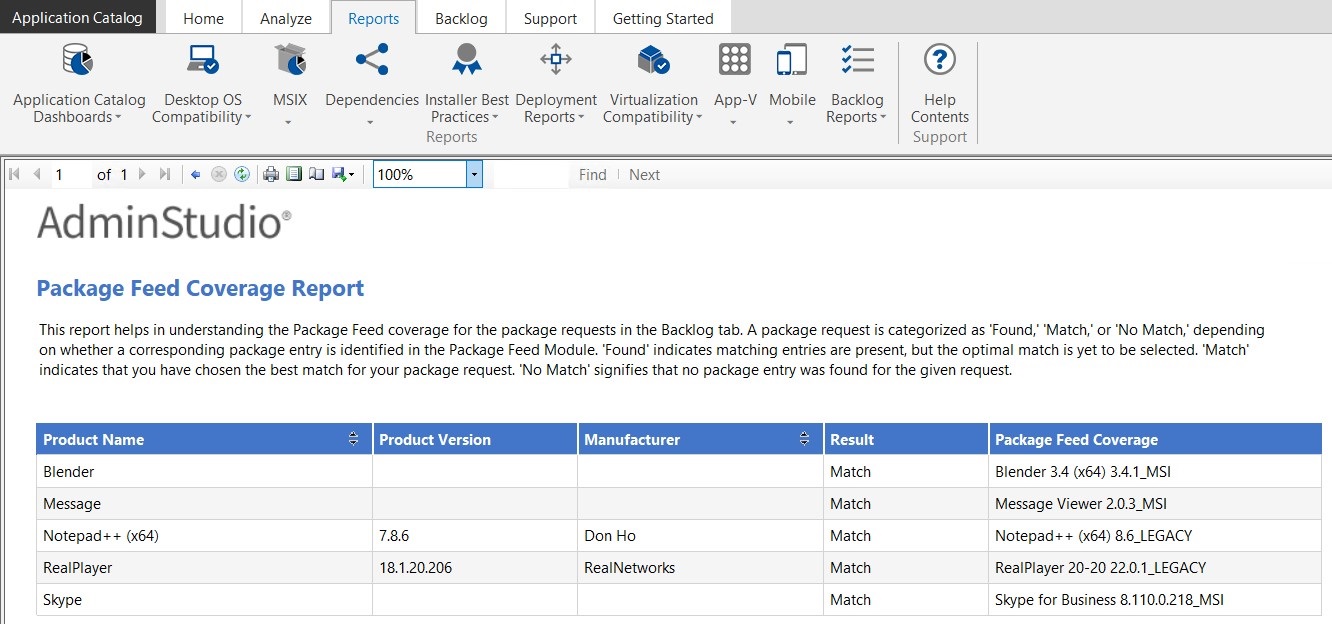Expand the Backlog Reports dropdown
This screenshot has width=1332, height=624.
pyautogui.click(x=882, y=118)
